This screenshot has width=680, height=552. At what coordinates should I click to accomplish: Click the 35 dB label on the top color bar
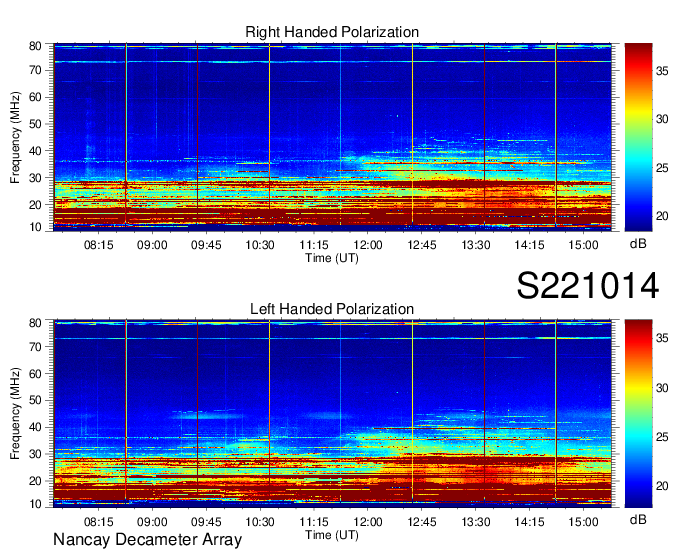[662, 71]
